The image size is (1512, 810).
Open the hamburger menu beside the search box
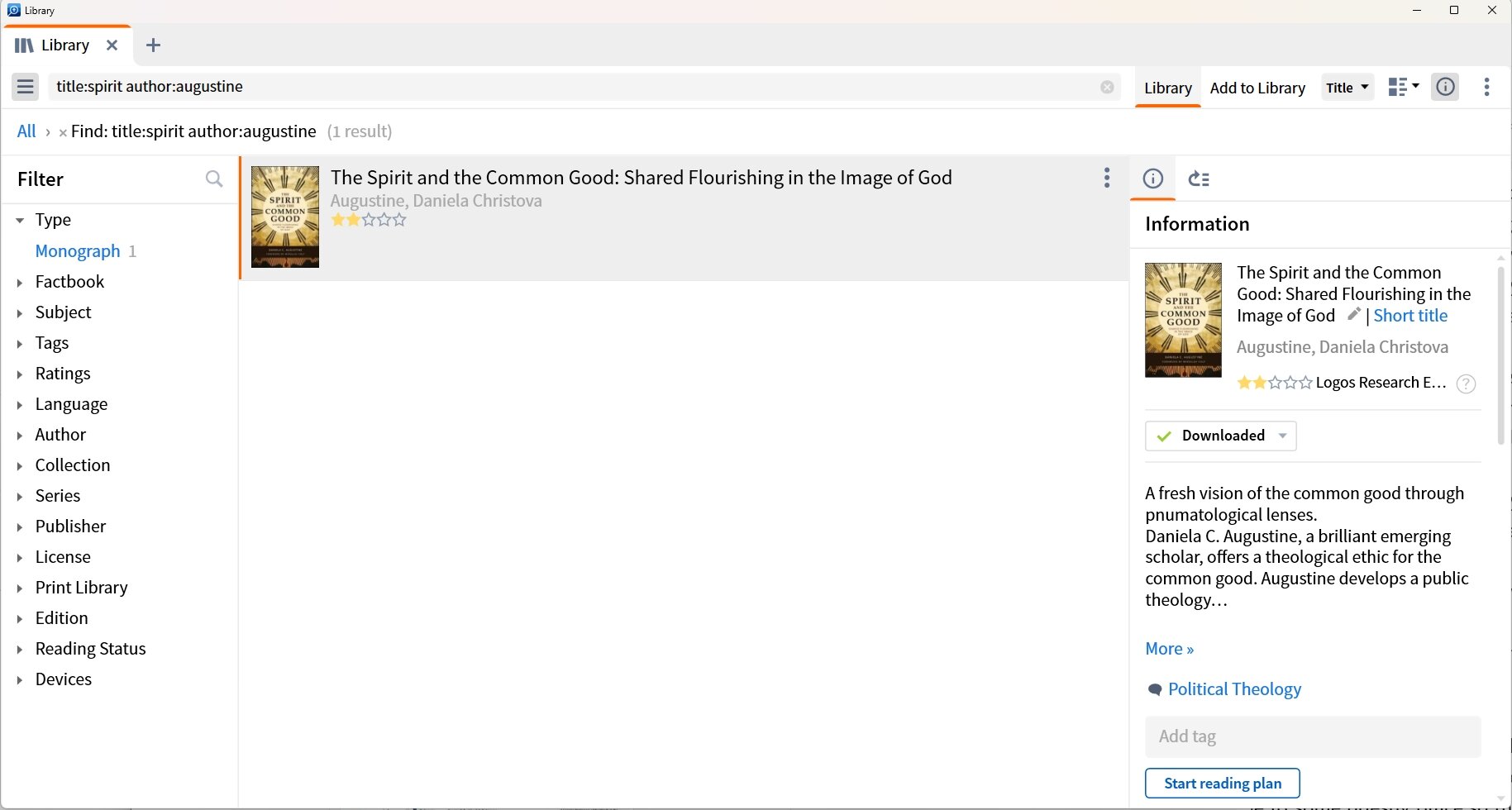(x=25, y=87)
